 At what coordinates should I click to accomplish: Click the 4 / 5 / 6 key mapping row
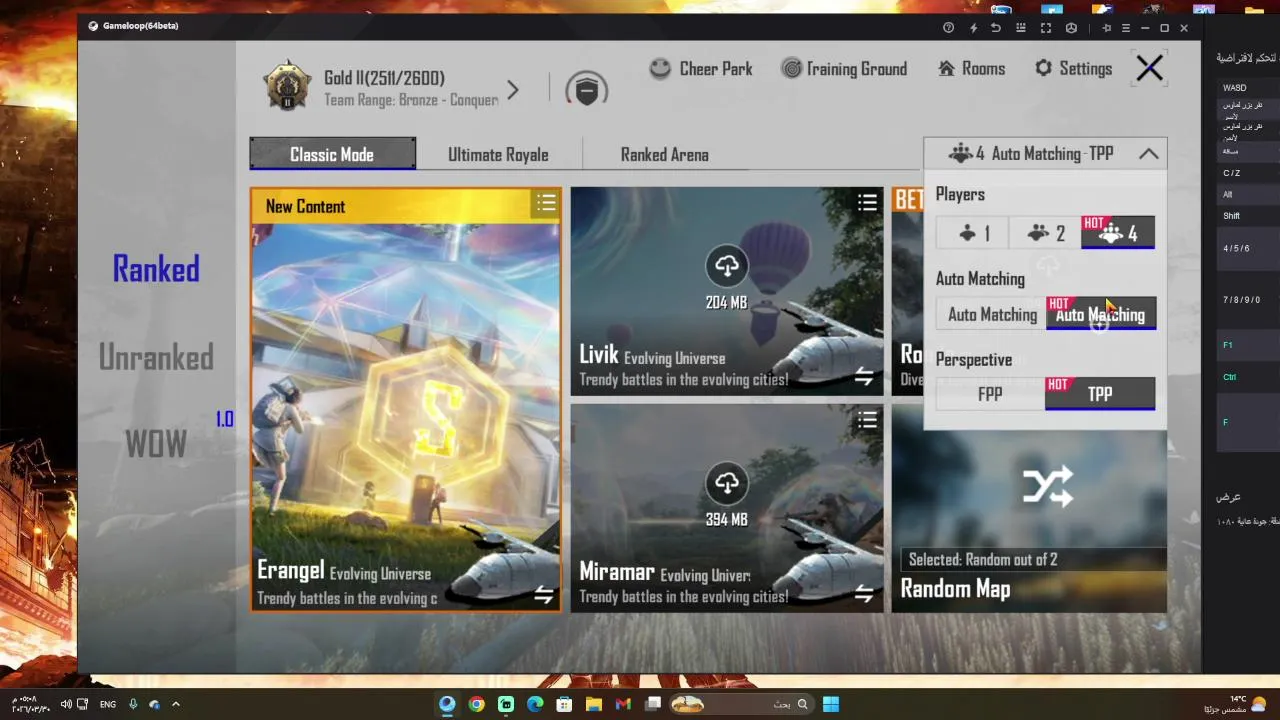click(1248, 248)
